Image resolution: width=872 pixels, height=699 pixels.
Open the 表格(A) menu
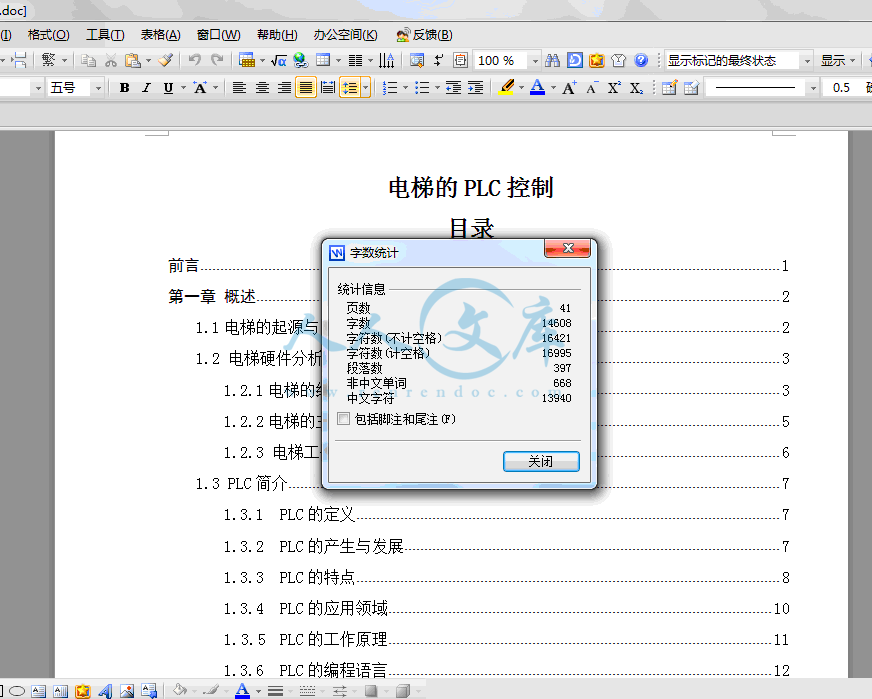(x=161, y=34)
